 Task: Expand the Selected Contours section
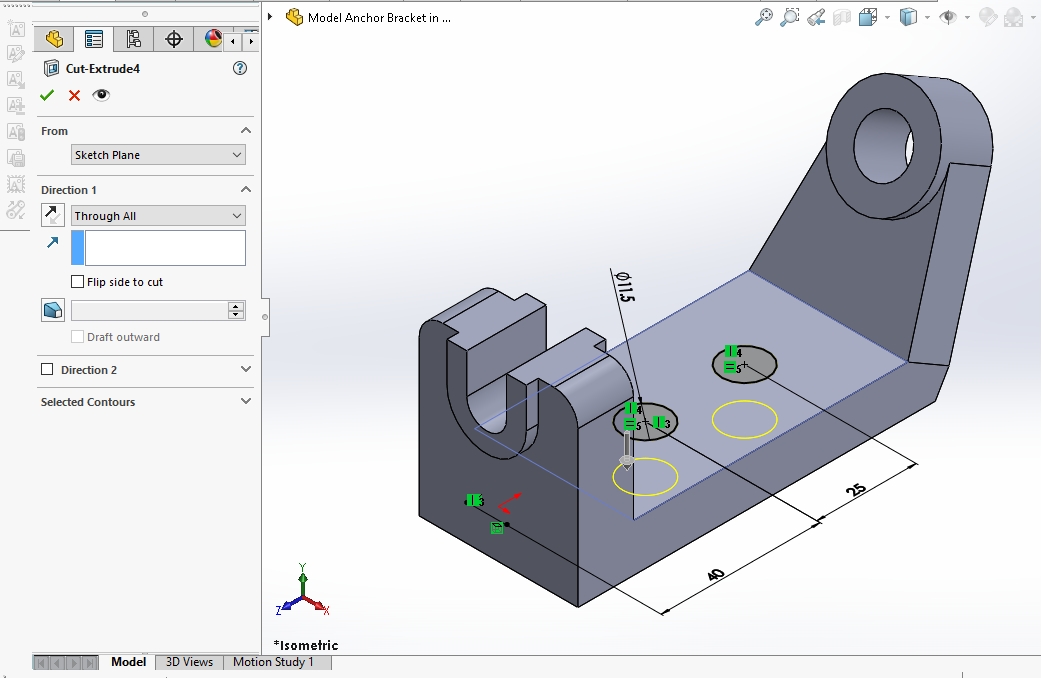[246, 402]
